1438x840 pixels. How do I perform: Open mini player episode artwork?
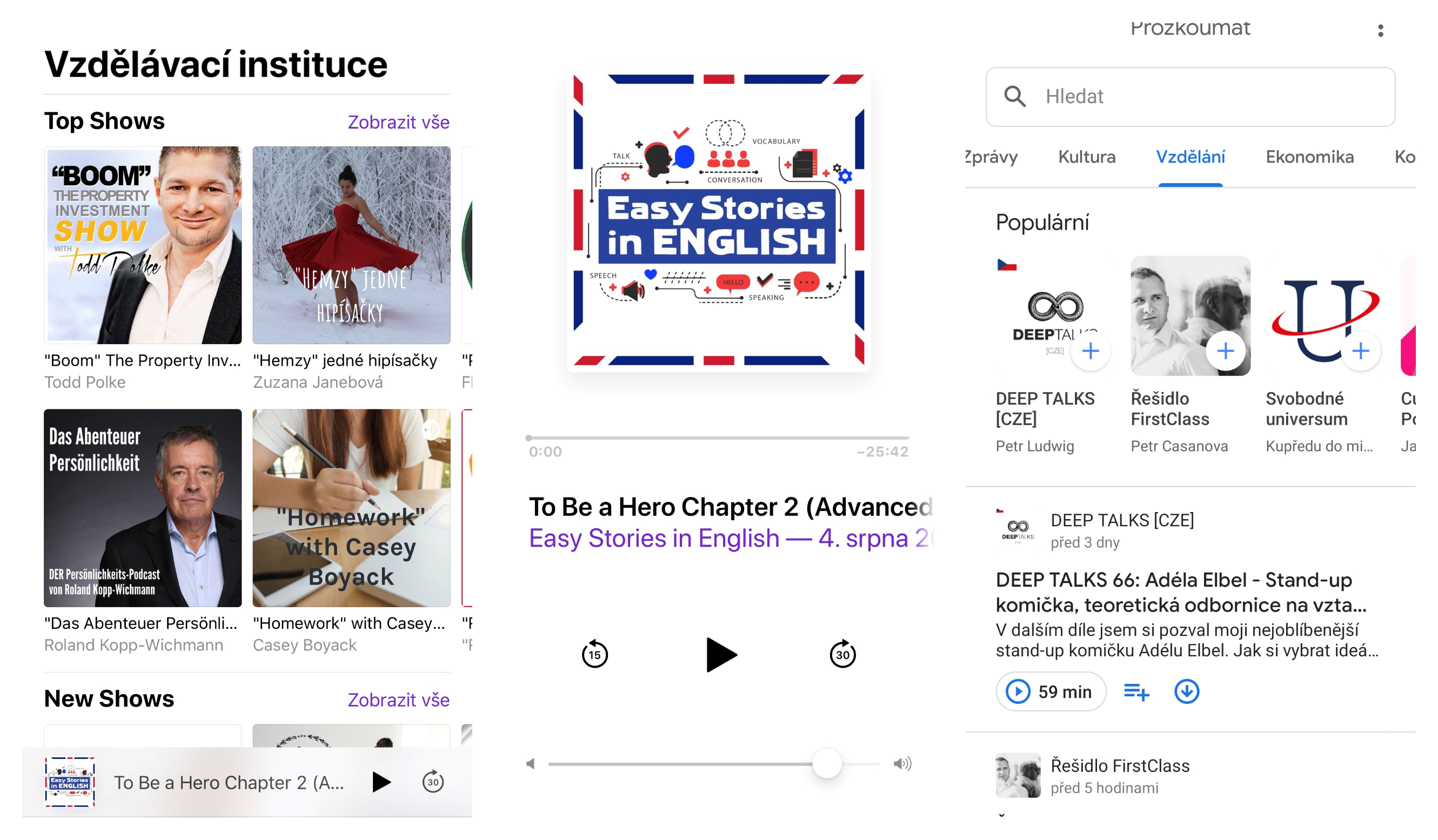coord(70,782)
